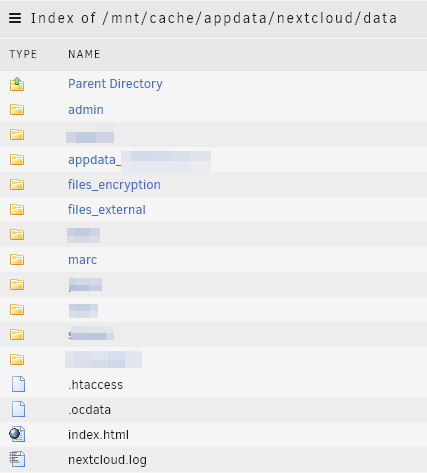The width and height of the screenshot is (427, 473).
Task: Click the text log icon beside nextcloud.log
Action: (17, 459)
